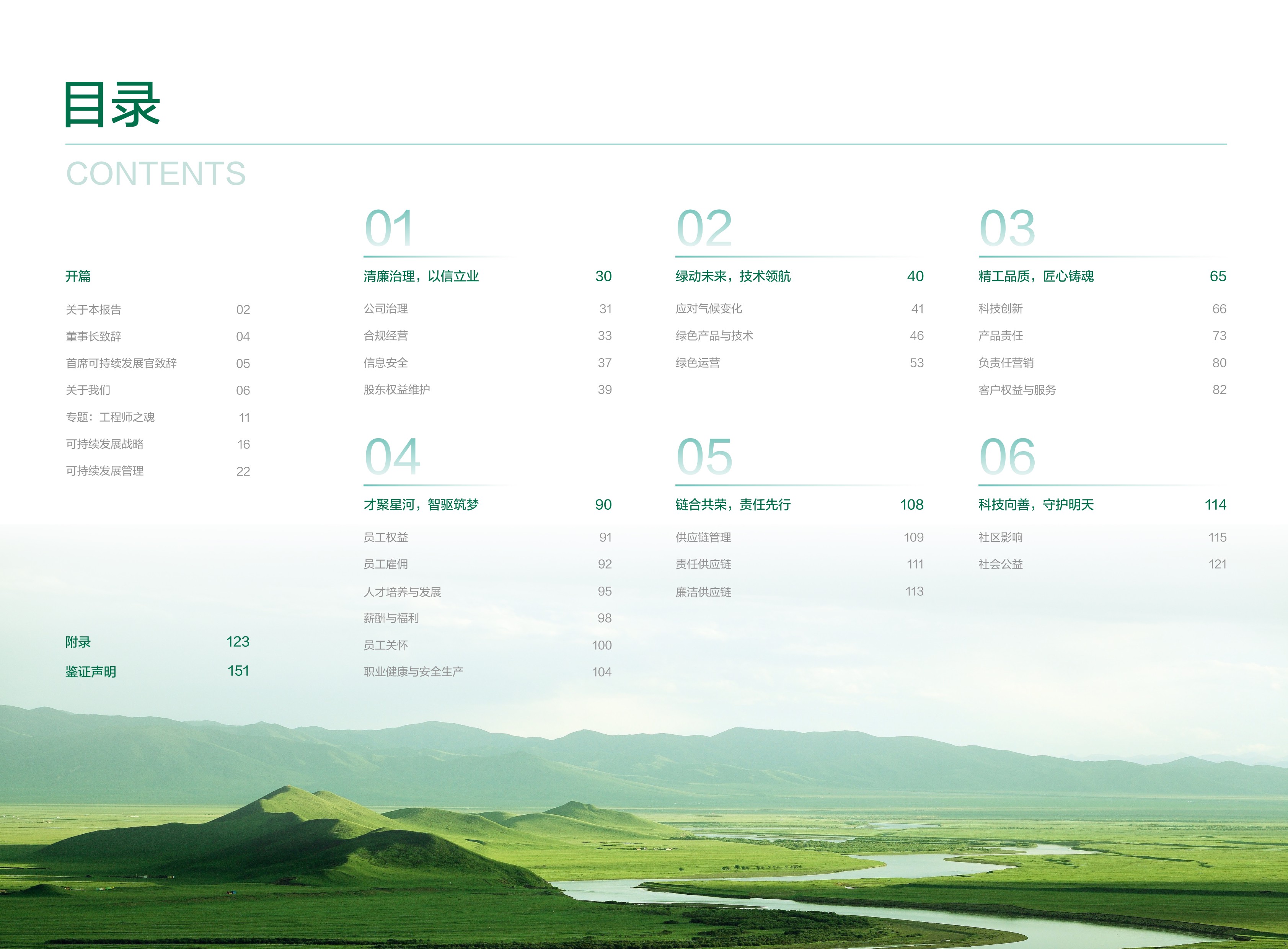Click chapter heading 链合共荣，责任先行
Image resolution: width=1288 pixels, height=949 pixels.
(x=733, y=505)
